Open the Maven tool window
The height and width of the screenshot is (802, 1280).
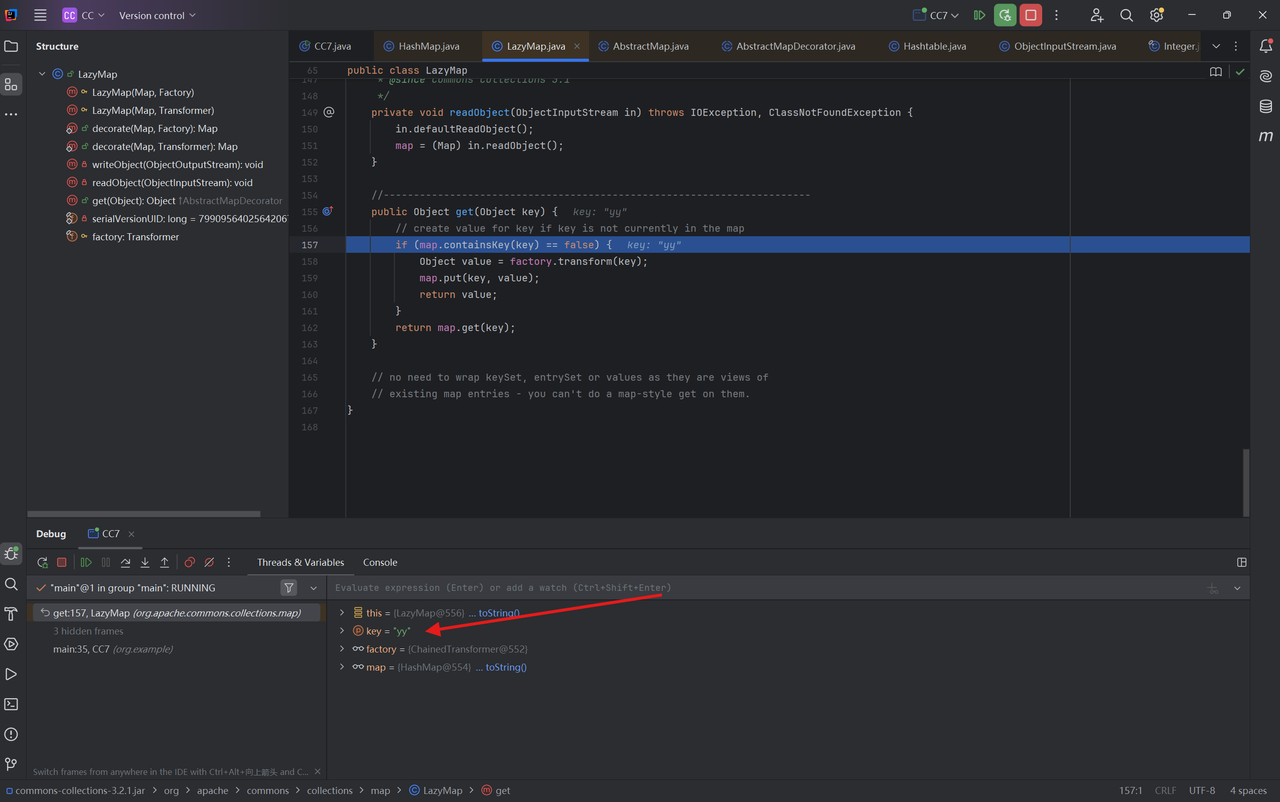[x=1266, y=136]
